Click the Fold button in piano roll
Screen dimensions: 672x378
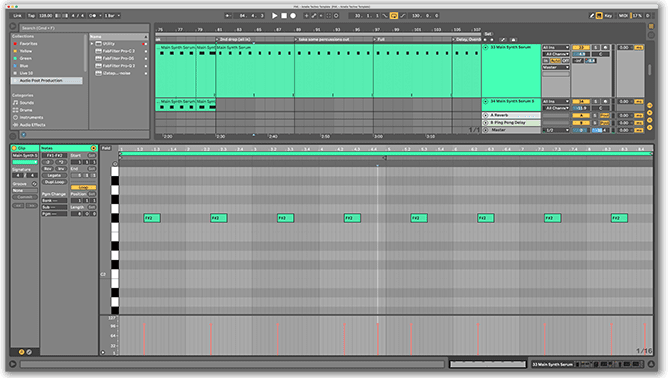[106, 148]
